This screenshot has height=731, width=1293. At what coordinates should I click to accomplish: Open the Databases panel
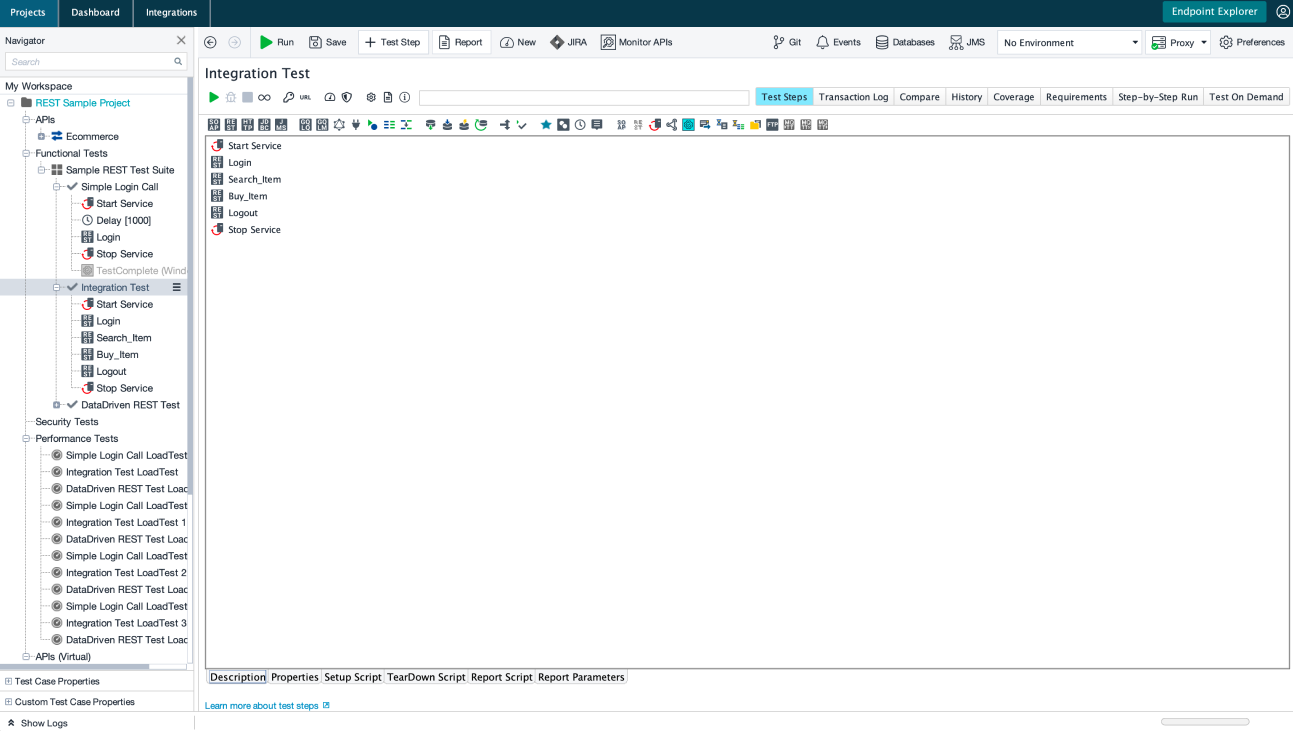(x=903, y=42)
